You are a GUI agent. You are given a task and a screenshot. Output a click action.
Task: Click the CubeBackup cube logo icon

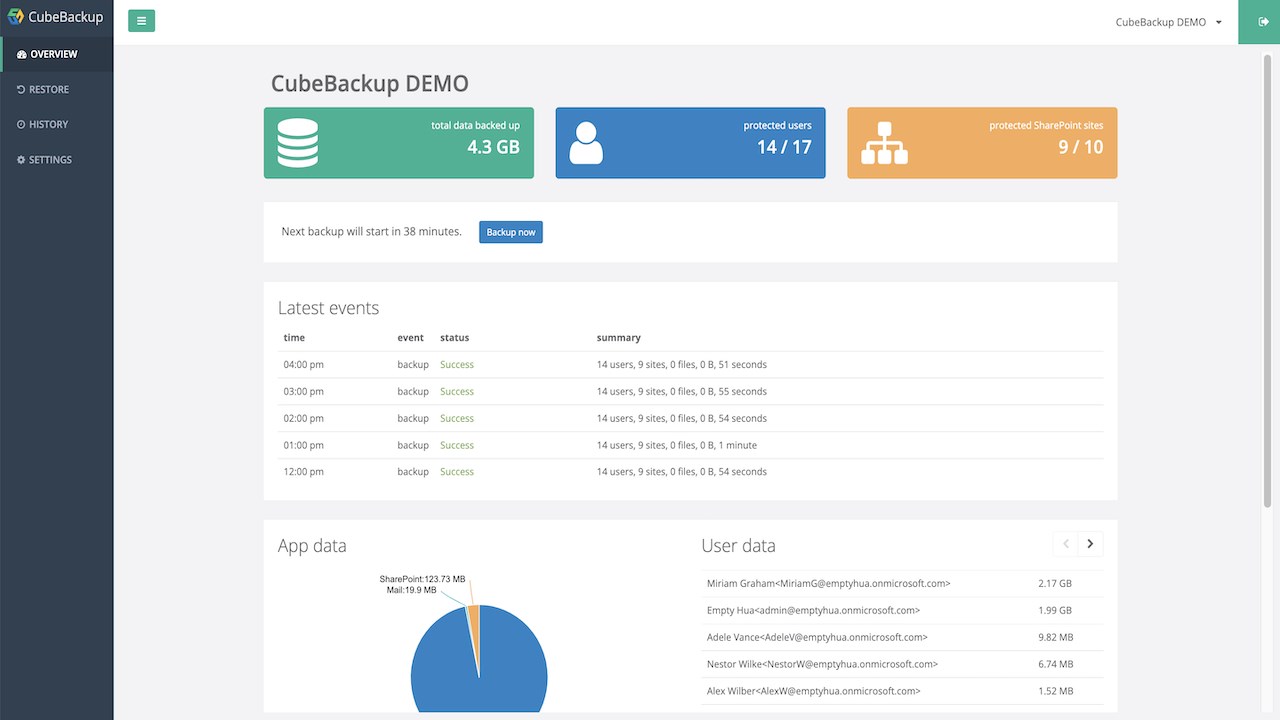point(15,16)
